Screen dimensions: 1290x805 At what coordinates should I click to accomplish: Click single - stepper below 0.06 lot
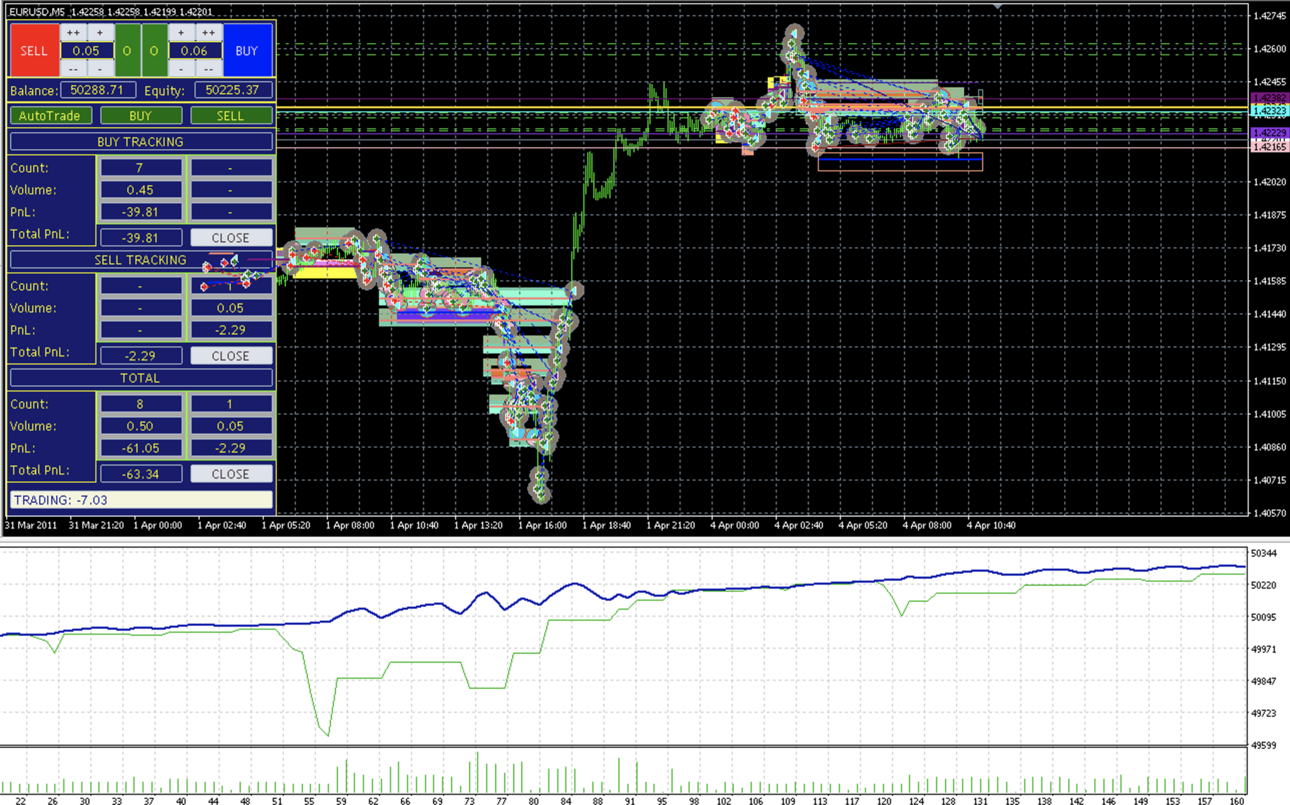181,68
